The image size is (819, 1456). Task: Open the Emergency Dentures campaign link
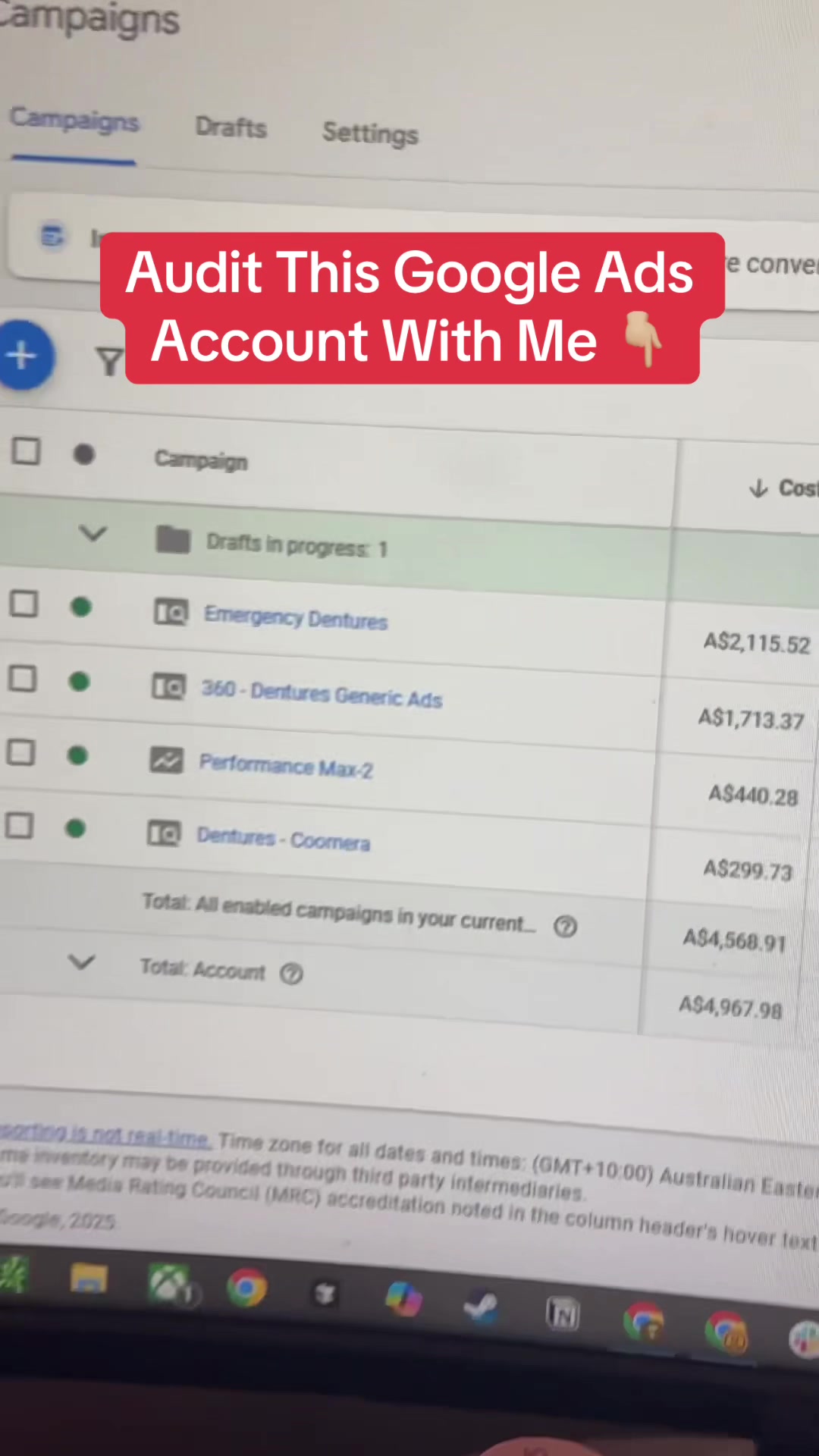click(296, 617)
